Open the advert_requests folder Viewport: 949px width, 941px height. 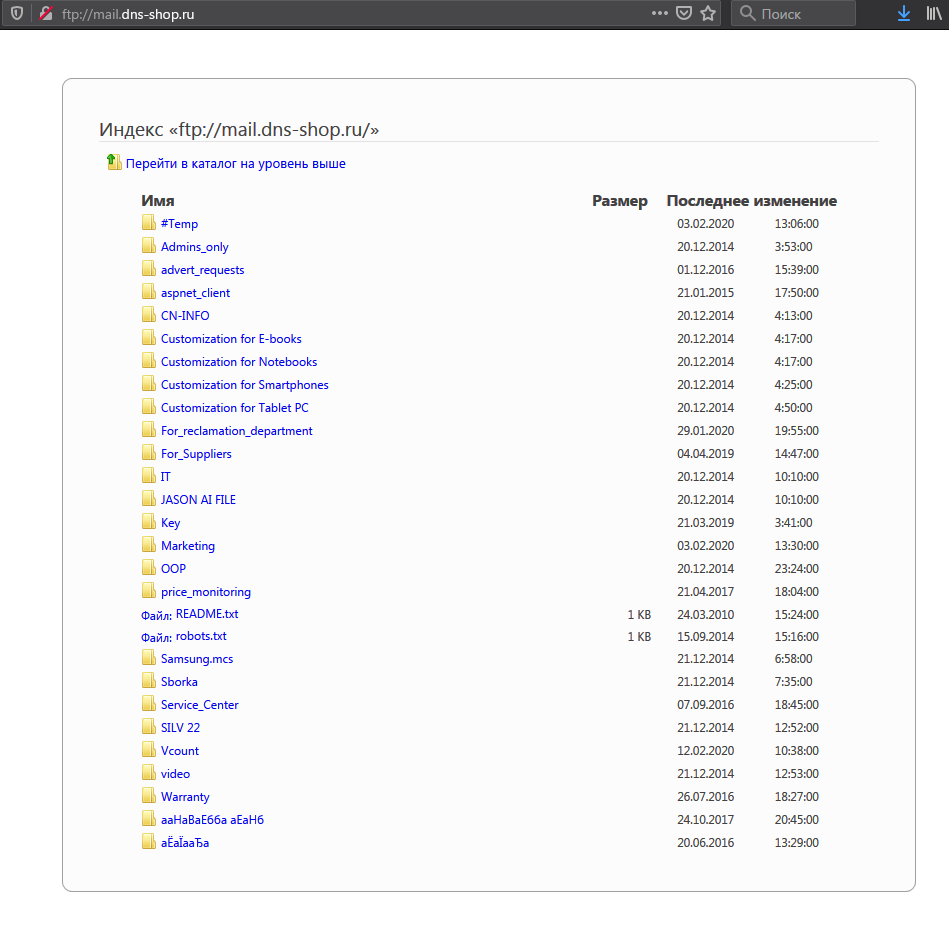tap(202, 270)
